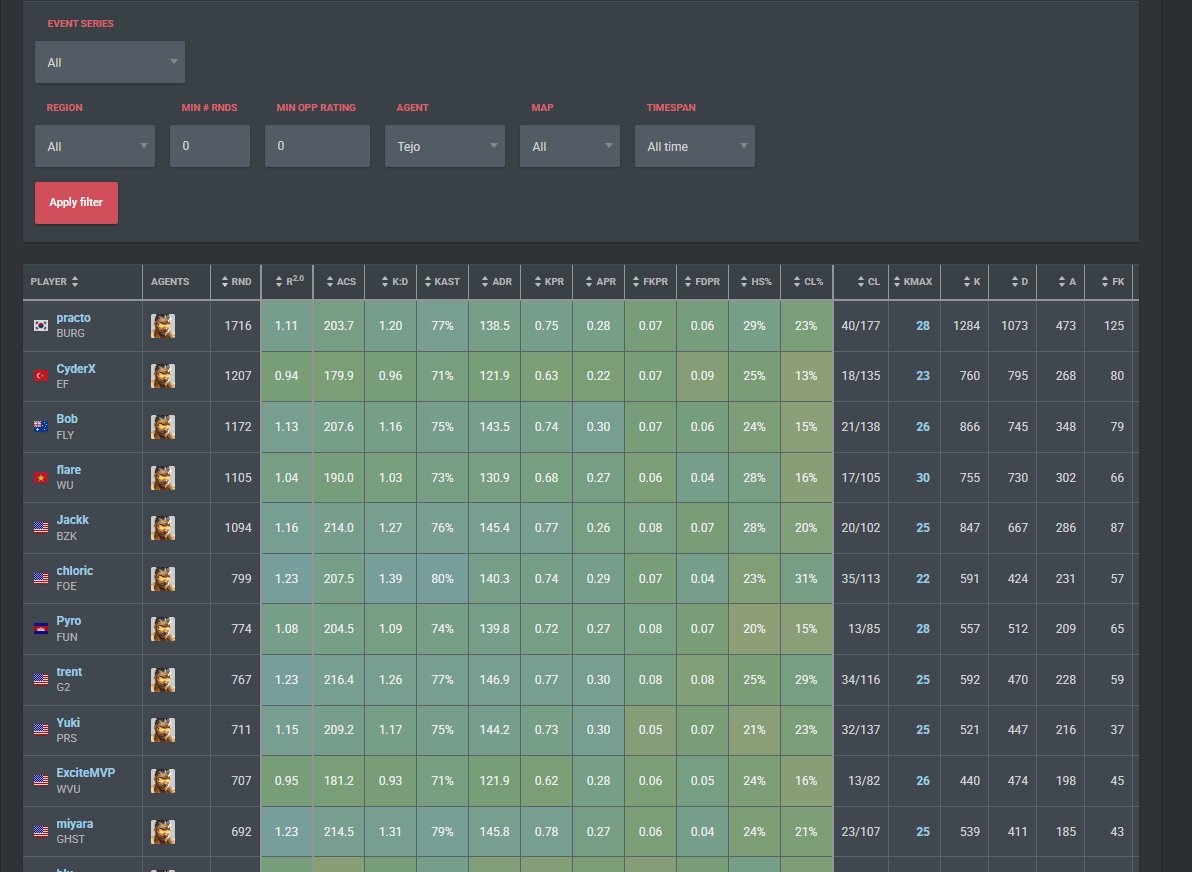The height and width of the screenshot is (872, 1192).
Task: Sort table by PLAYER column arrows
Action: [74, 281]
